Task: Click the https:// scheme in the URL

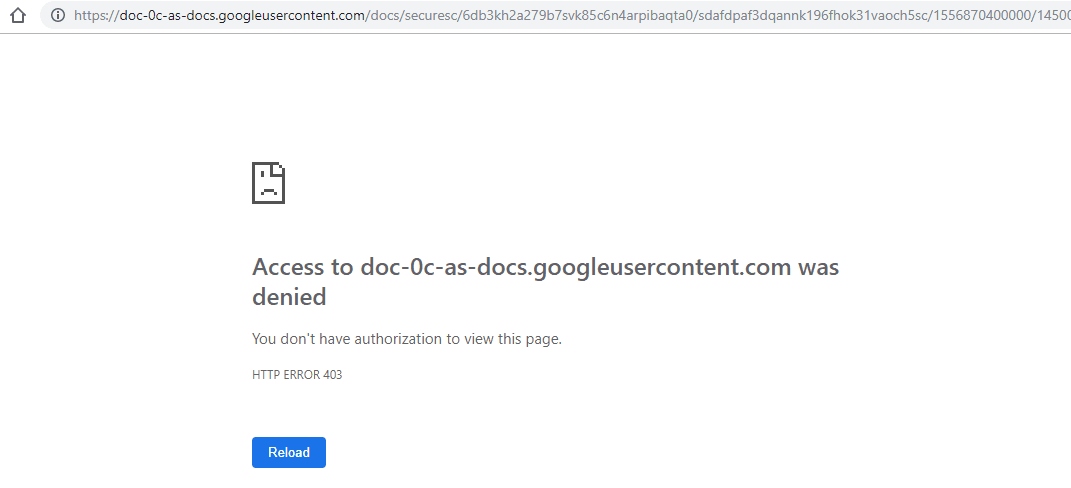Action: click(x=97, y=15)
